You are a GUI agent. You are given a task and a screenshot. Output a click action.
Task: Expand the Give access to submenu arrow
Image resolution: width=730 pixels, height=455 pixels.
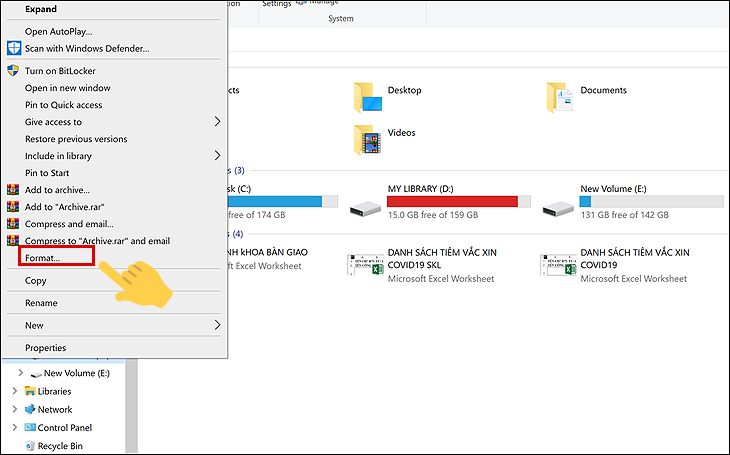tap(217, 122)
